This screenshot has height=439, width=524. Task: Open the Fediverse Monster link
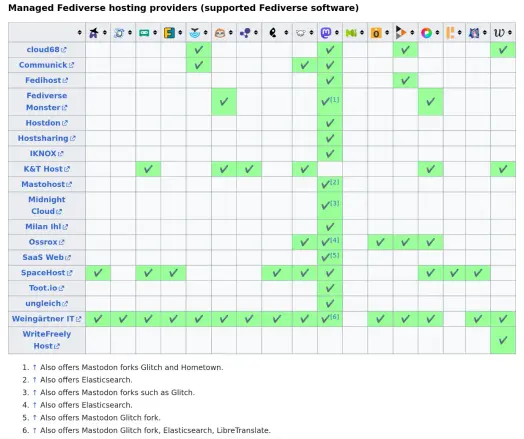[x=46, y=102]
